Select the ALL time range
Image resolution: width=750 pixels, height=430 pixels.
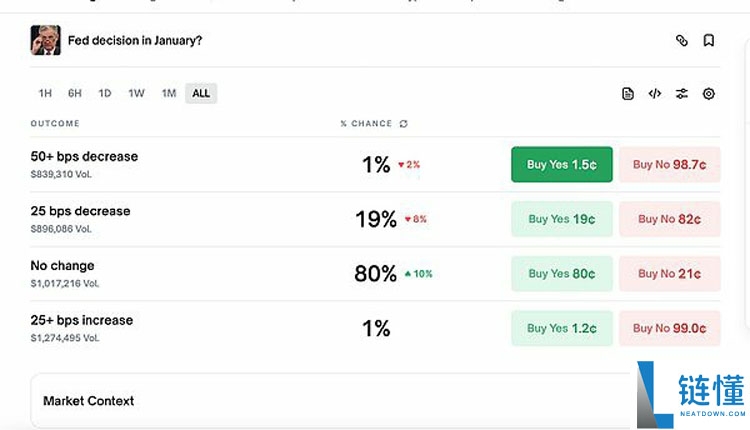coord(201,94)
